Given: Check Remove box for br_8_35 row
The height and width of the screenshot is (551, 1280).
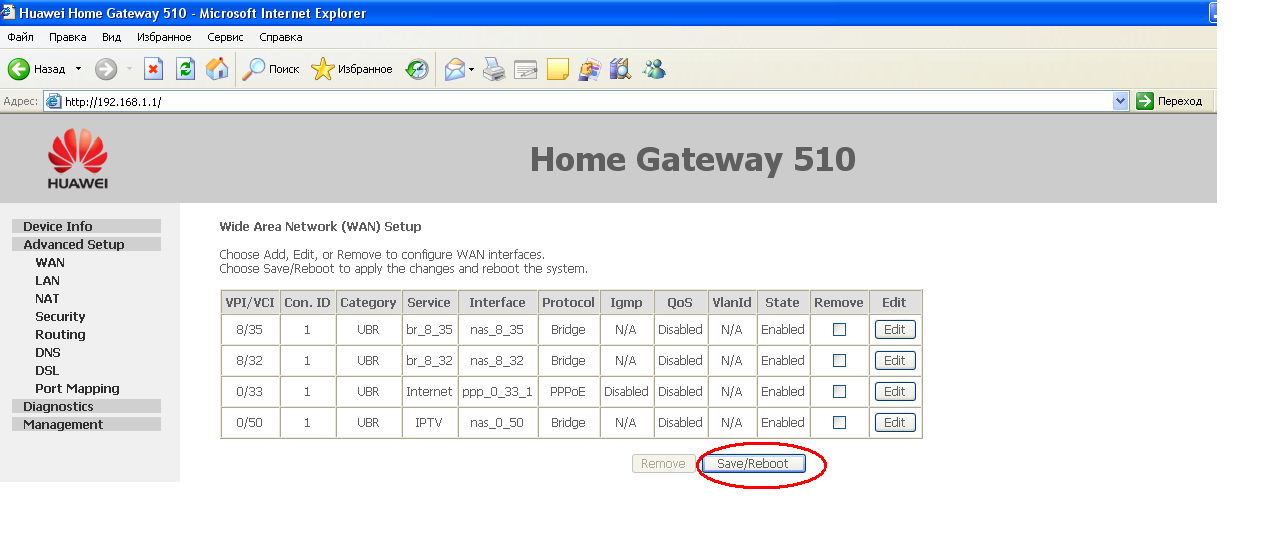Looking at the screenshot, I should [x=839, y=329].
